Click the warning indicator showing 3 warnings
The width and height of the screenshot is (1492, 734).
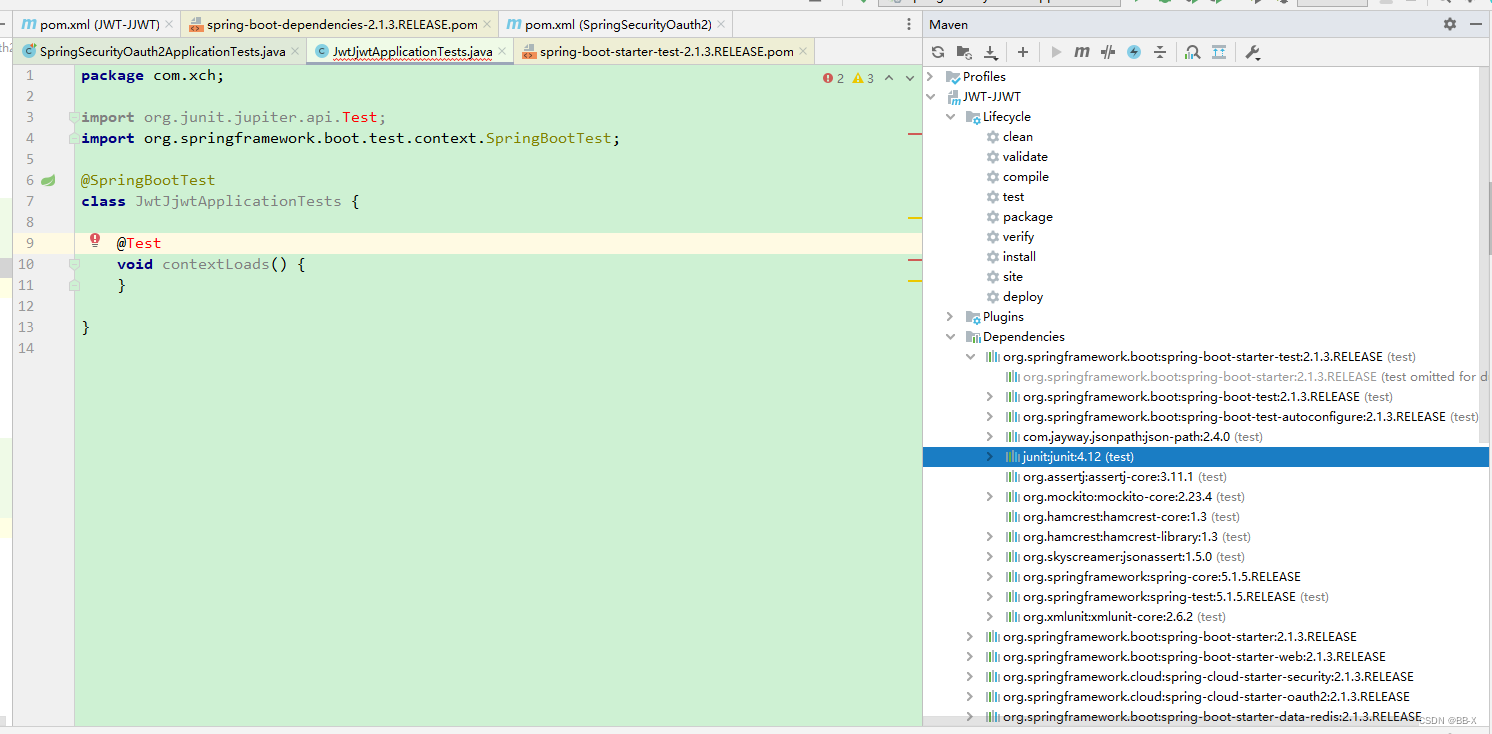(x=864, y=78)
